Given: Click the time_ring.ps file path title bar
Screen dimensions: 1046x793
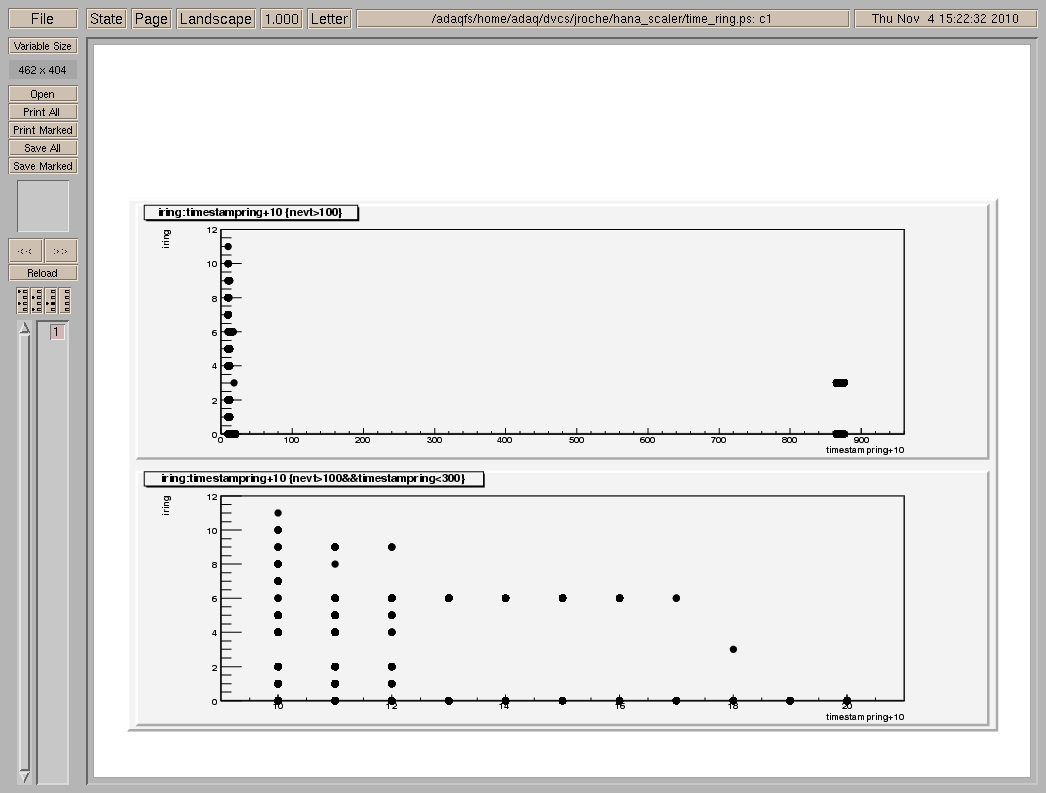Looking at the screenshot, I should click(x=603, y=19).
